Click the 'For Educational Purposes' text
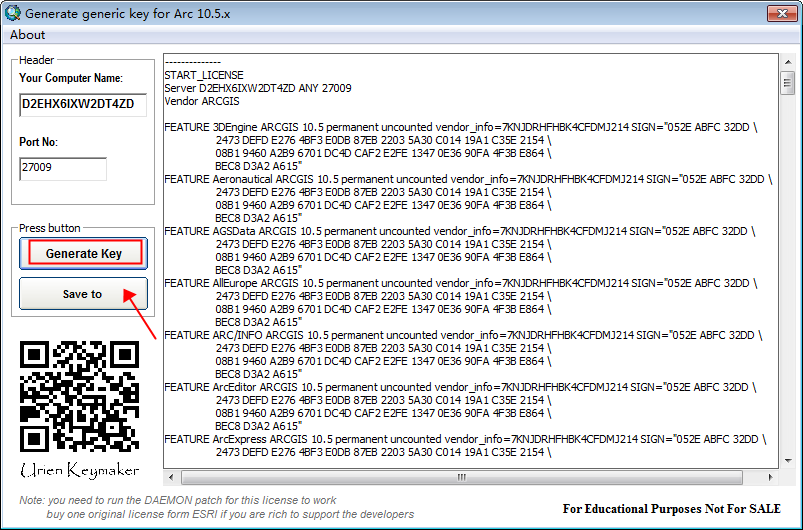The image size is (803, 530). click(671, 508)
